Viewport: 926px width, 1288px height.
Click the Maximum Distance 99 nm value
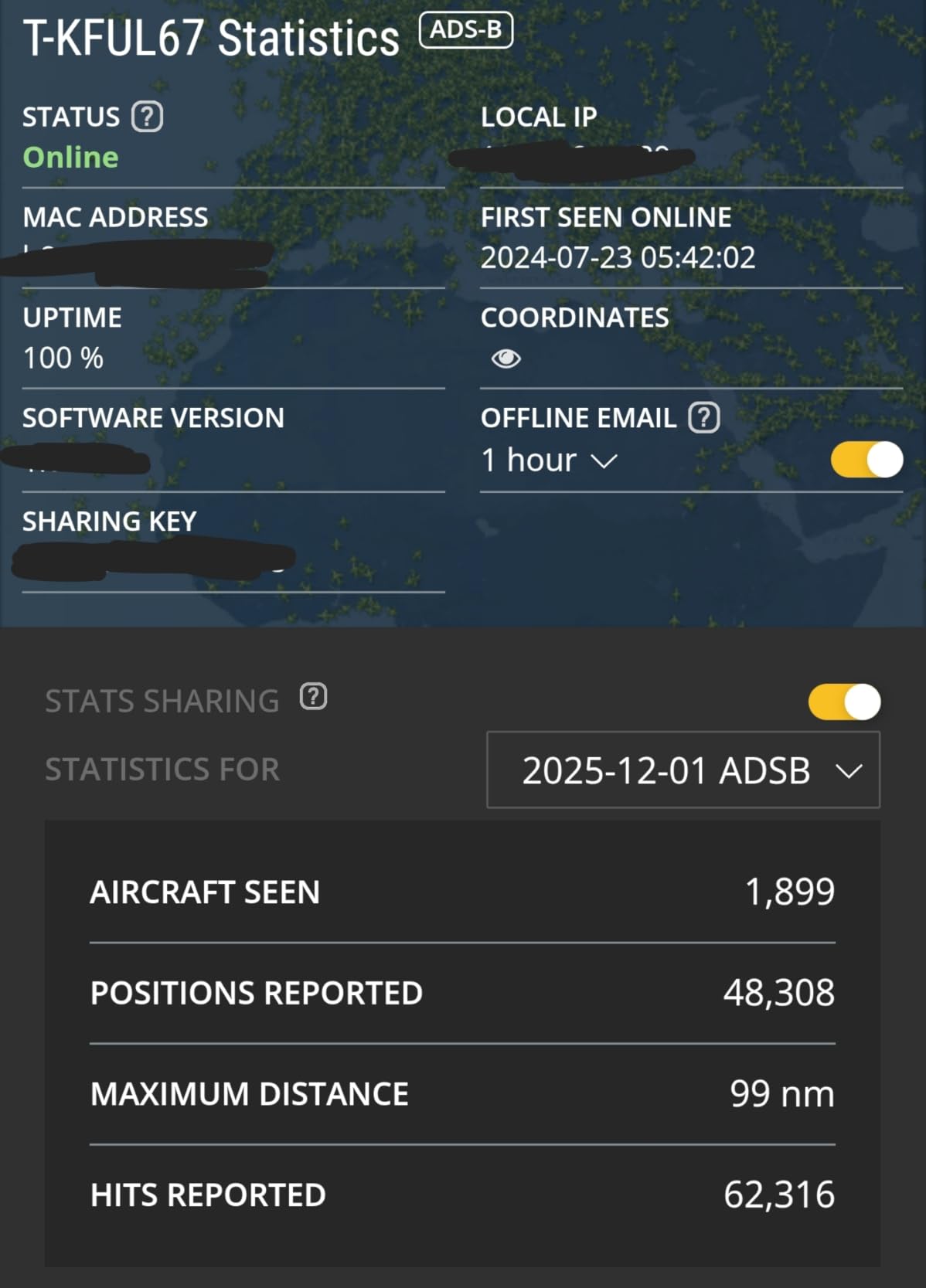781,1094
